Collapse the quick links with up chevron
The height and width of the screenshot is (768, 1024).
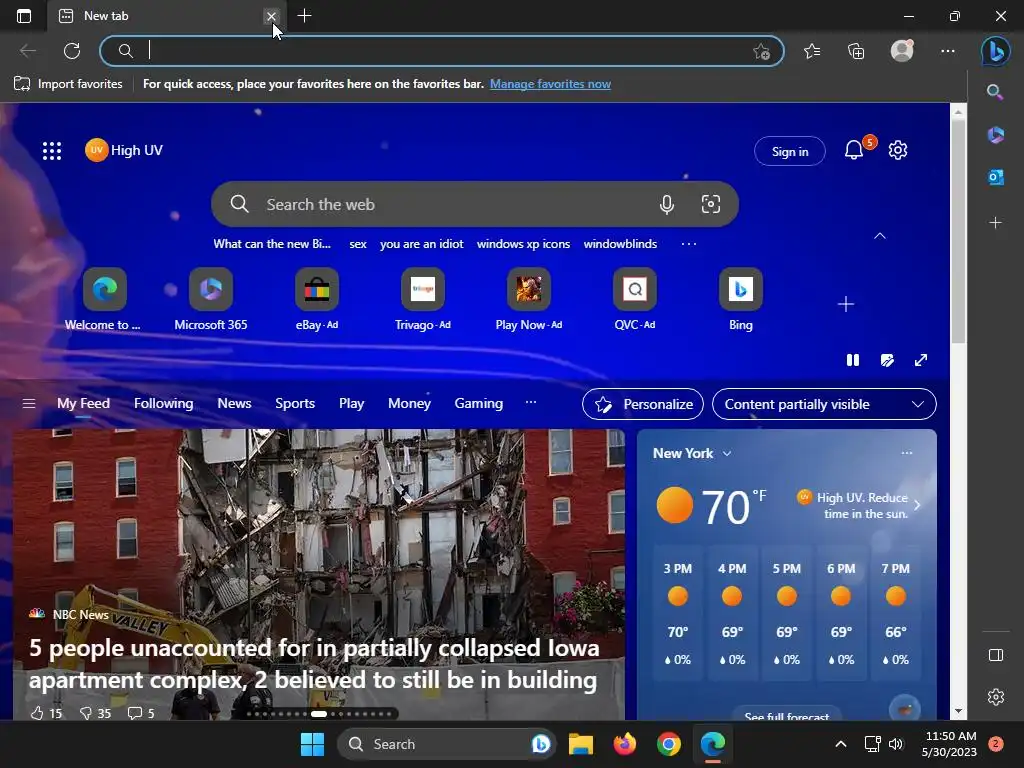(880, 236)
